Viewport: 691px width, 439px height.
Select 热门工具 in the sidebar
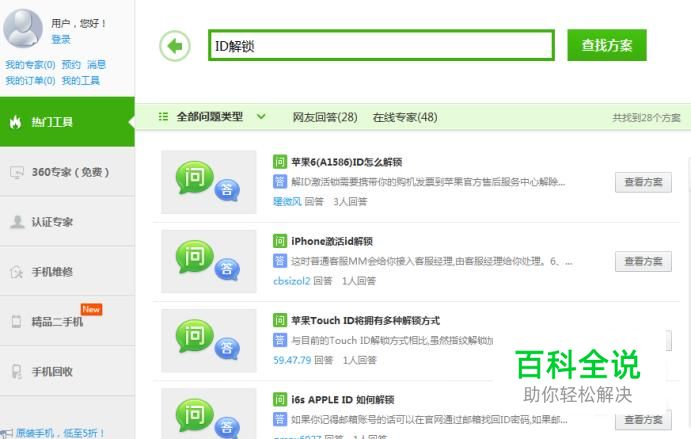67,122
